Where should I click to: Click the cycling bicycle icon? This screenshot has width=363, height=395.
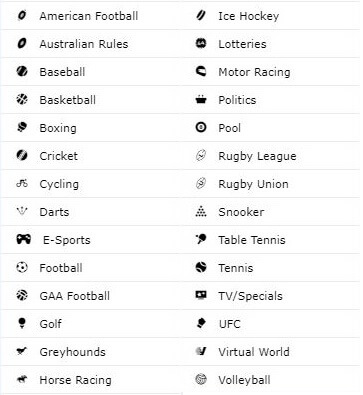point(22,183)
